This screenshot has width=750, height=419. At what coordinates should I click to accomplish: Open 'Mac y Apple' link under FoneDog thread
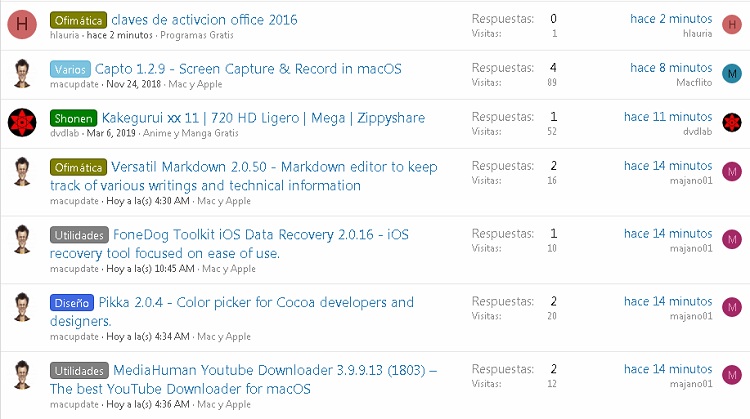coord(229,269)
